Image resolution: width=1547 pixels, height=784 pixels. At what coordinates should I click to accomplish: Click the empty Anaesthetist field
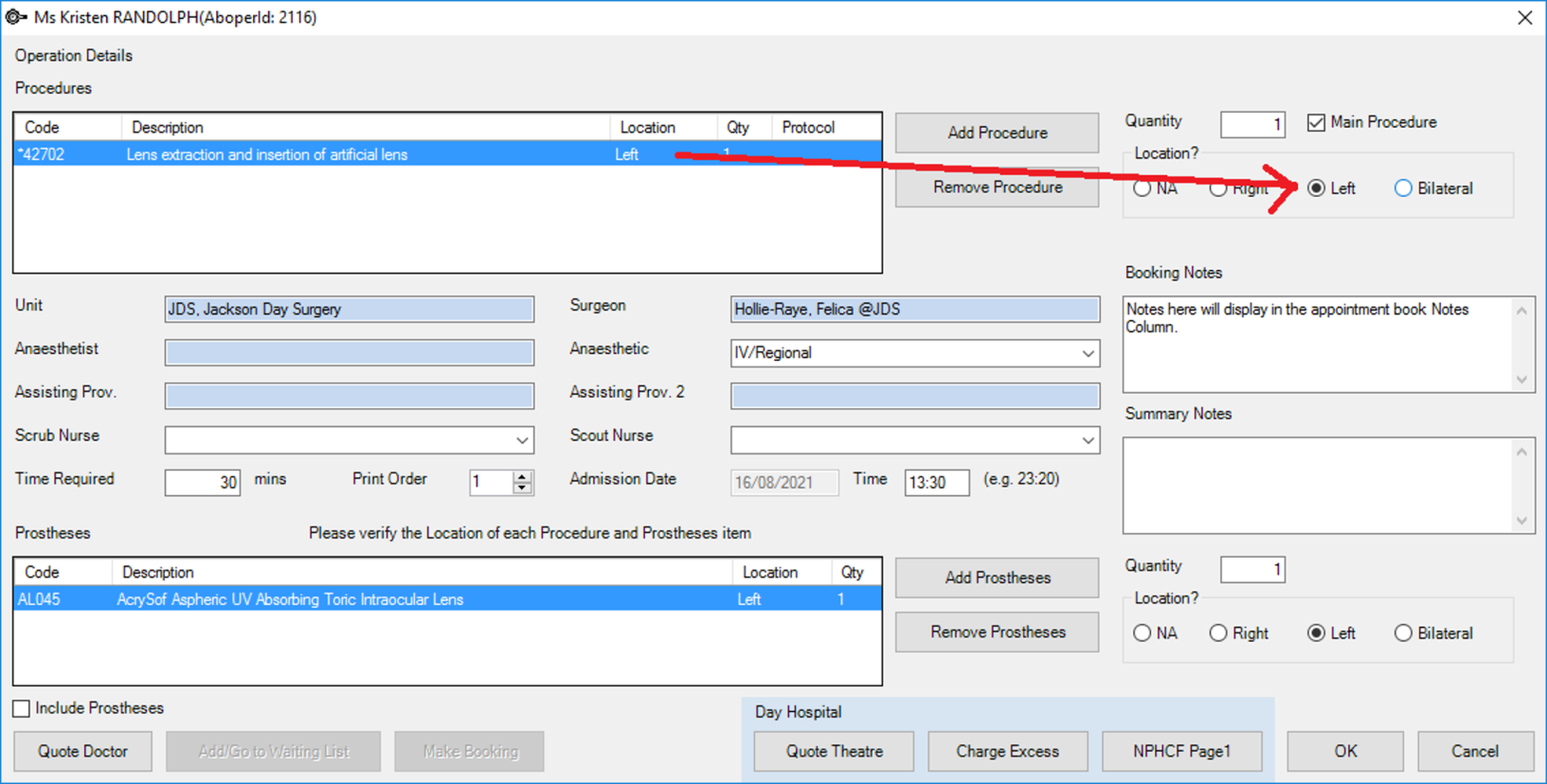pyautogui.click(x=350, y=353)
